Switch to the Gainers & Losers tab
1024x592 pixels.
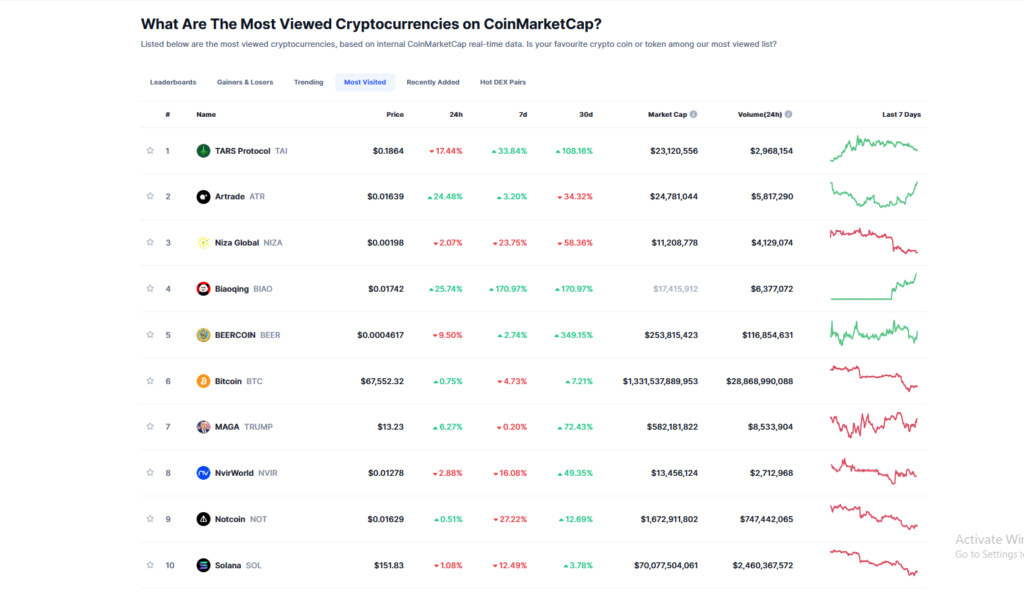pyautogui.click(x=245, y=82)
